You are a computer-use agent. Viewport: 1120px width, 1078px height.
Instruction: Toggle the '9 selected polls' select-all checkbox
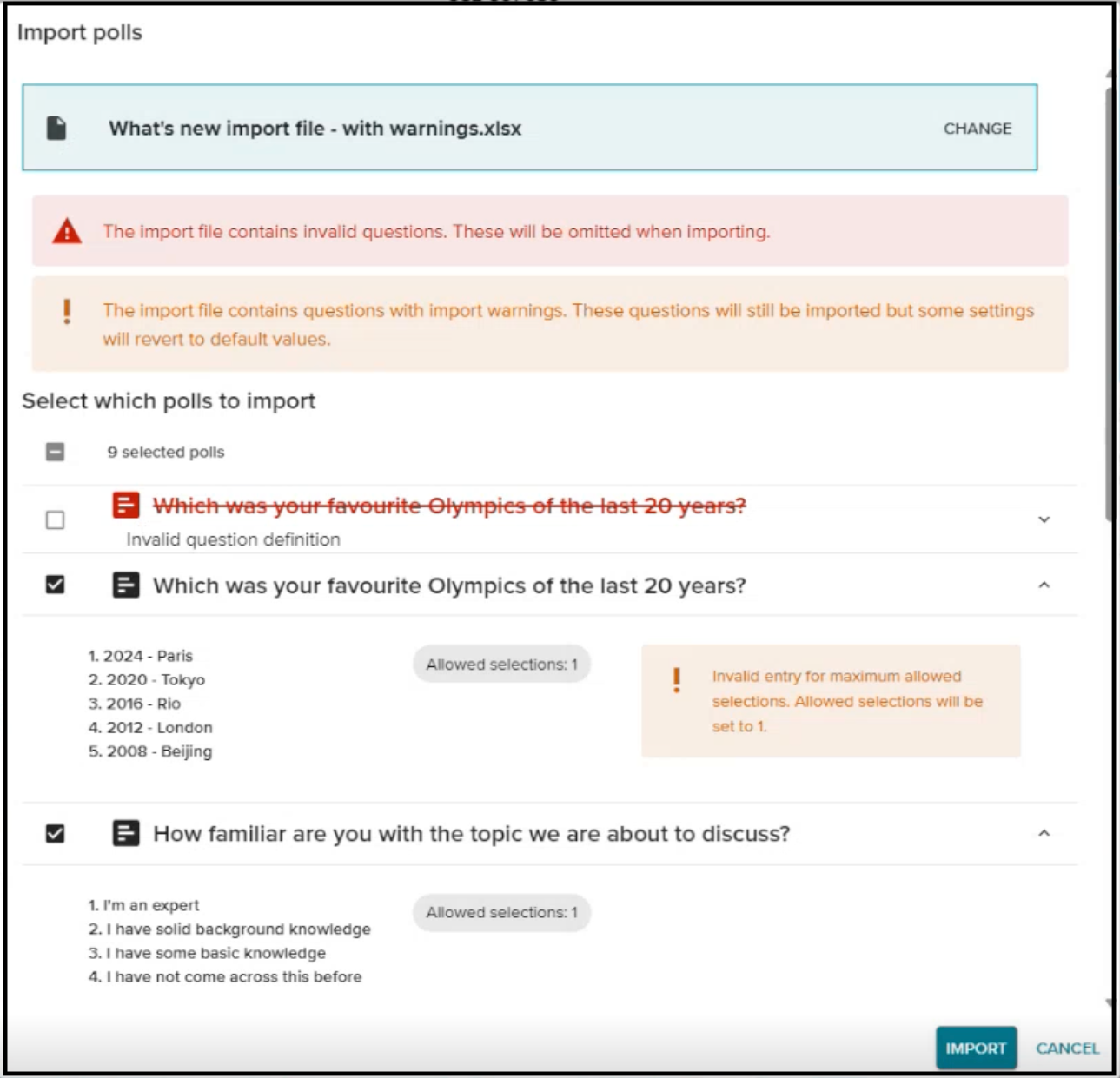tap(55, 452)
